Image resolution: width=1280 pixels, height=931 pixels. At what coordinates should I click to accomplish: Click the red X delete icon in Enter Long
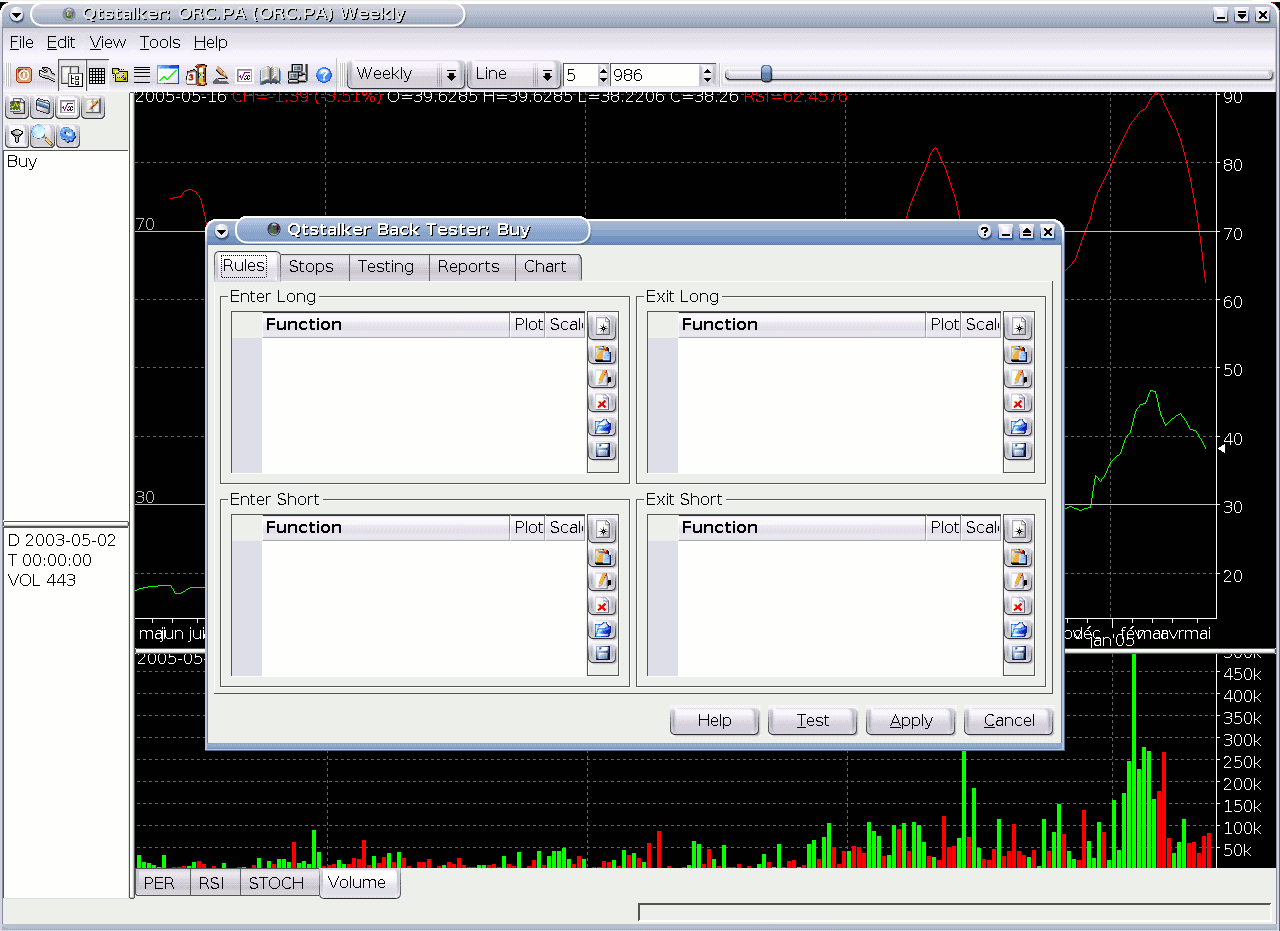[x=602, y=402]
